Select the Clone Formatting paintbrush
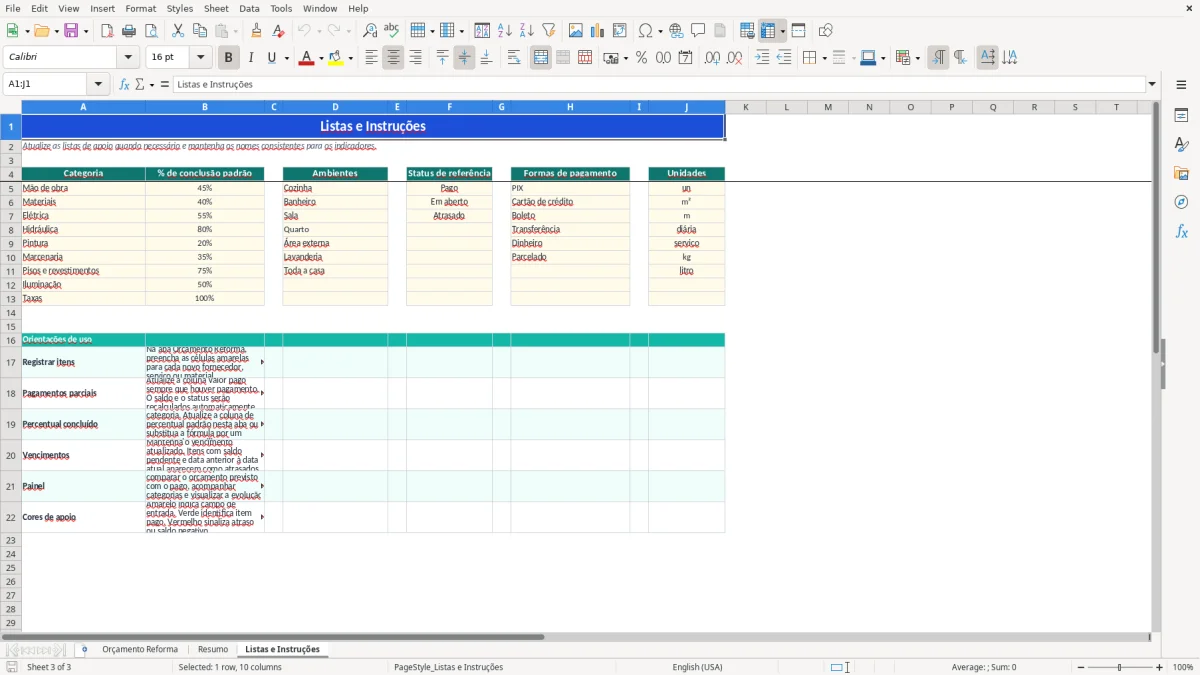Image resolution: width=1200 pixels, height=675 pixels. (x=256, y=31)
